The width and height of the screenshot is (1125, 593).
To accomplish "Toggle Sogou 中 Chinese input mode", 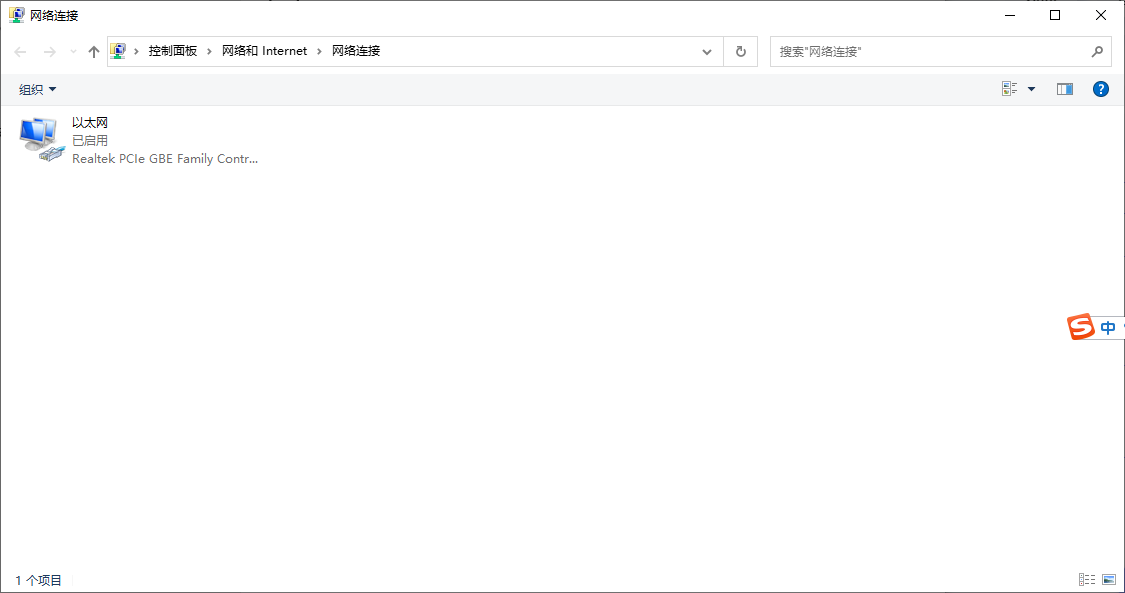I will (1108, 327).
